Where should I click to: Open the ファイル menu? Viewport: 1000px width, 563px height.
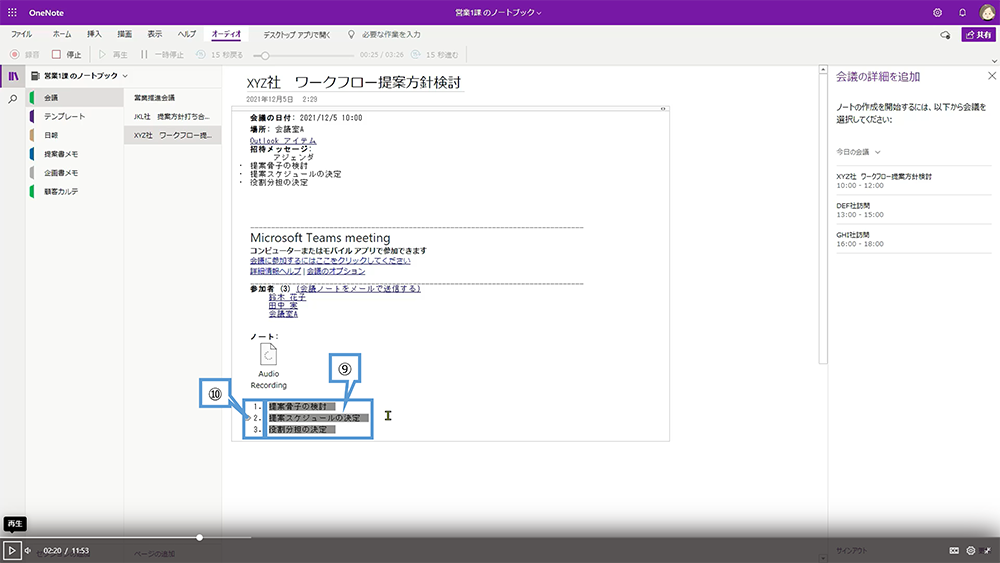coord(22,34)
